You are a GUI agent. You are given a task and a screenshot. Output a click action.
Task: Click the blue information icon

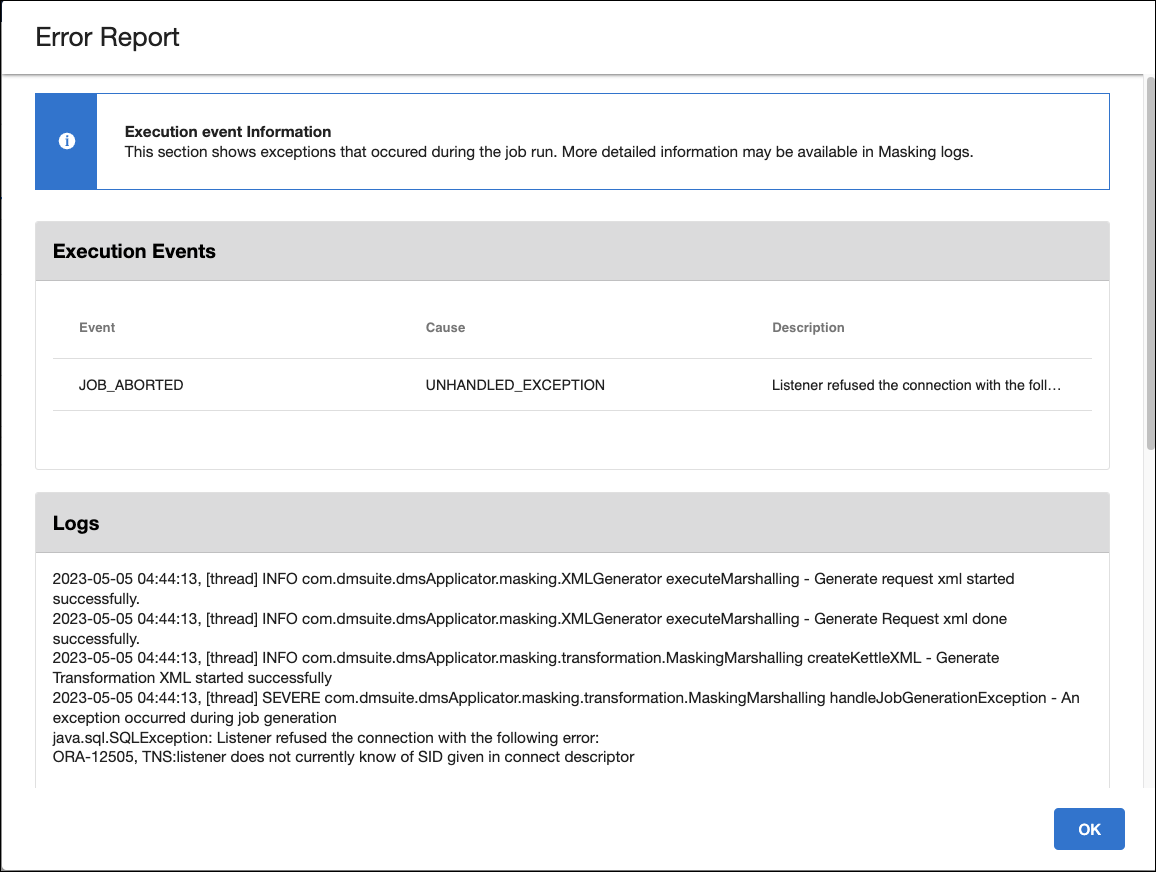pos(67,142)
